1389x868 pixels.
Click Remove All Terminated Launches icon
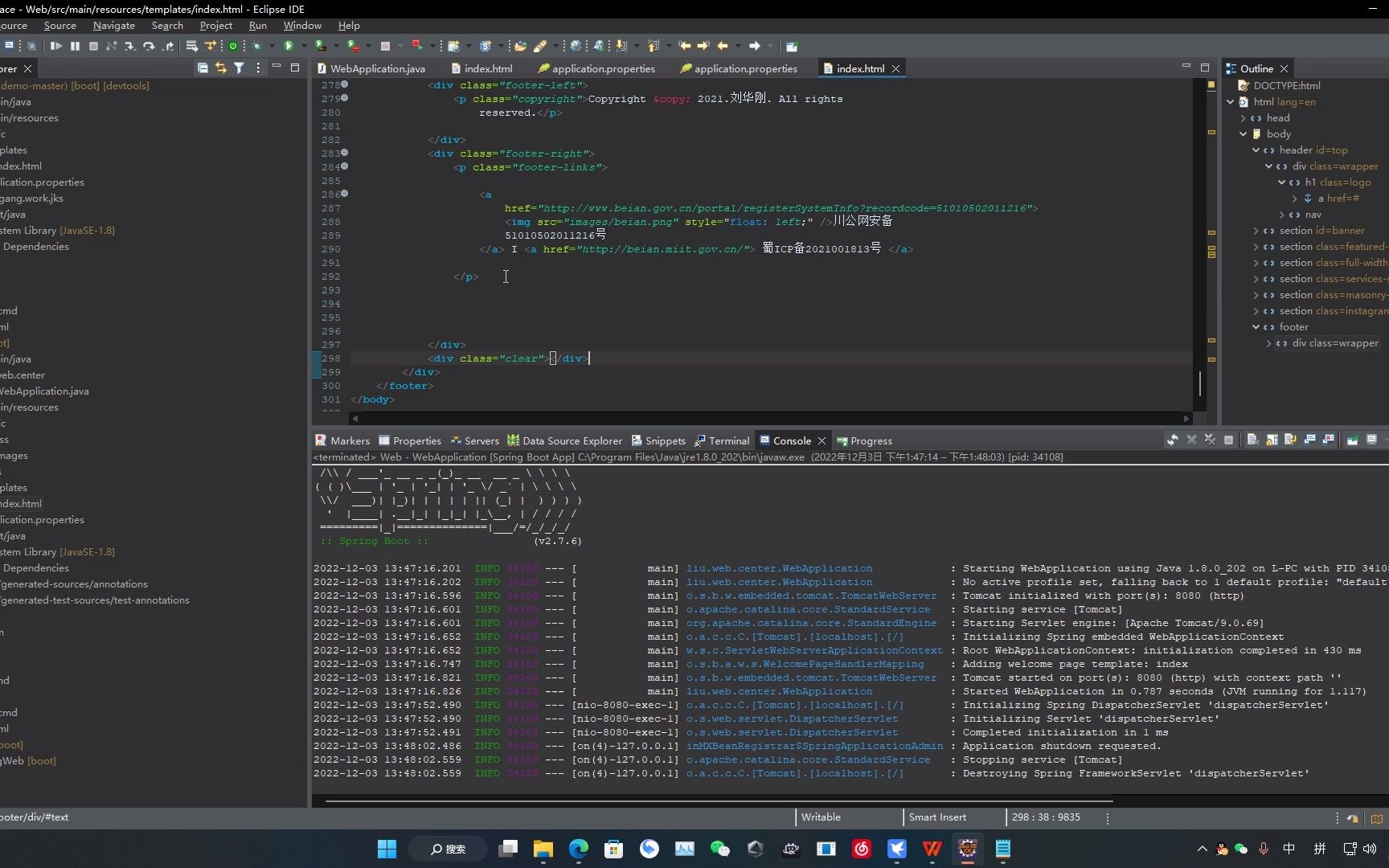click(x=1210, y=440)
